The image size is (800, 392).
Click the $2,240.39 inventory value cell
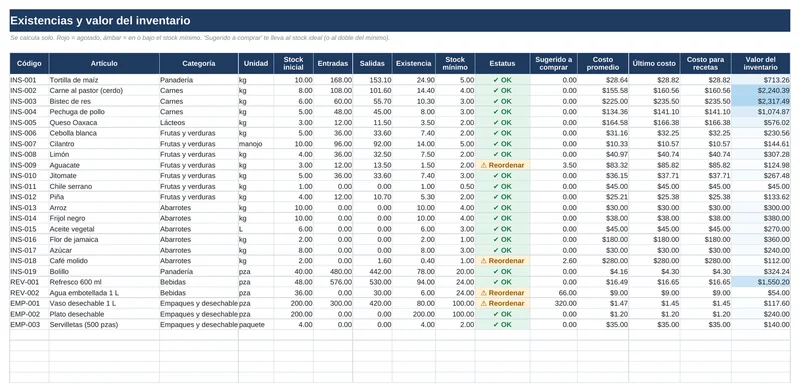pyautogui.click(x=761, y=90)
